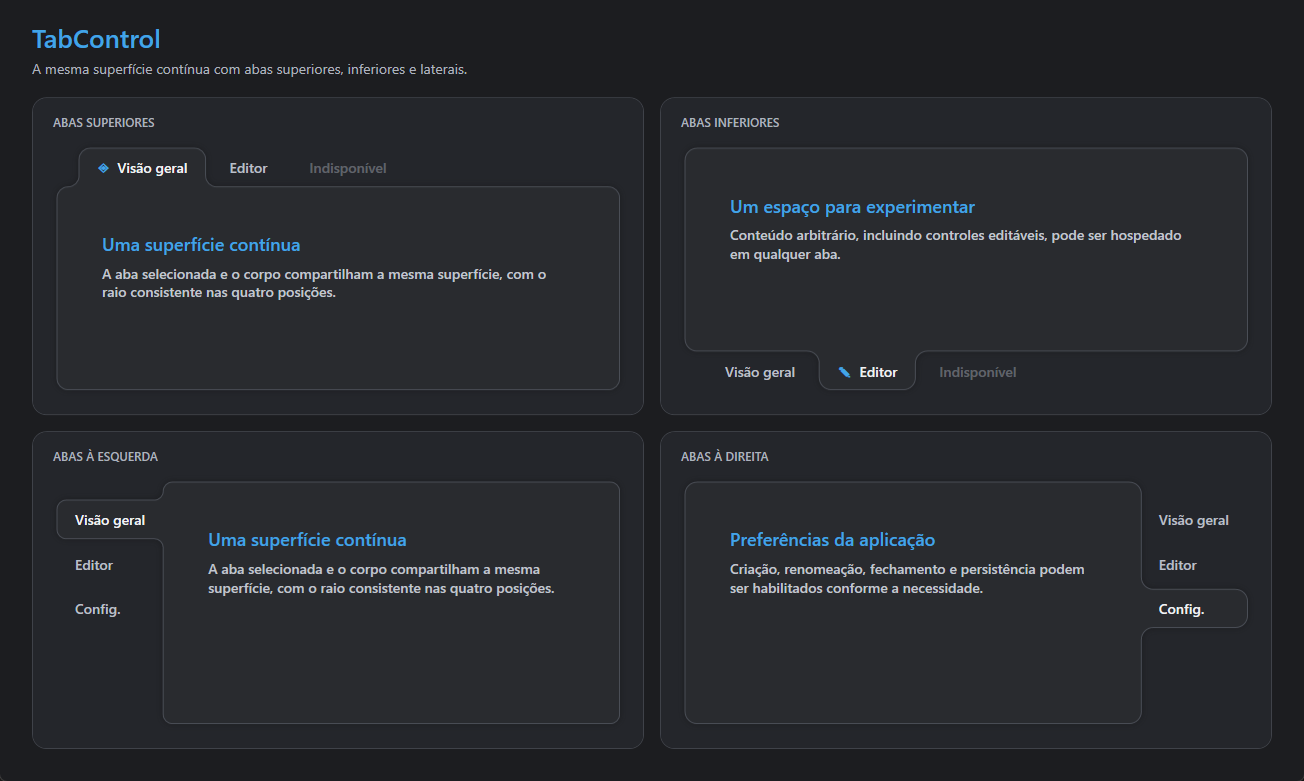Viewport: 1304px width, 781px height.
Task: Select Visão geral tab in Abas à Direita
Action: click(1194, 520)
